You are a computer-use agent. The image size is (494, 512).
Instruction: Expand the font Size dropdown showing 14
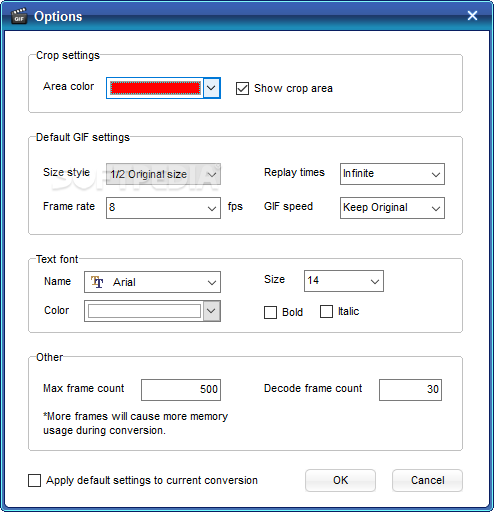[344, 281]
